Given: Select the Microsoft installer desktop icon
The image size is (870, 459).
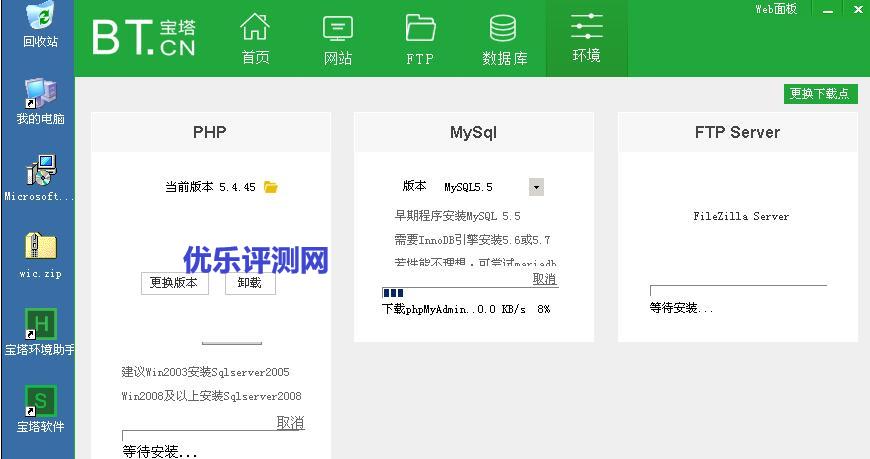Looking at the screenshot, I should [39, 178].
